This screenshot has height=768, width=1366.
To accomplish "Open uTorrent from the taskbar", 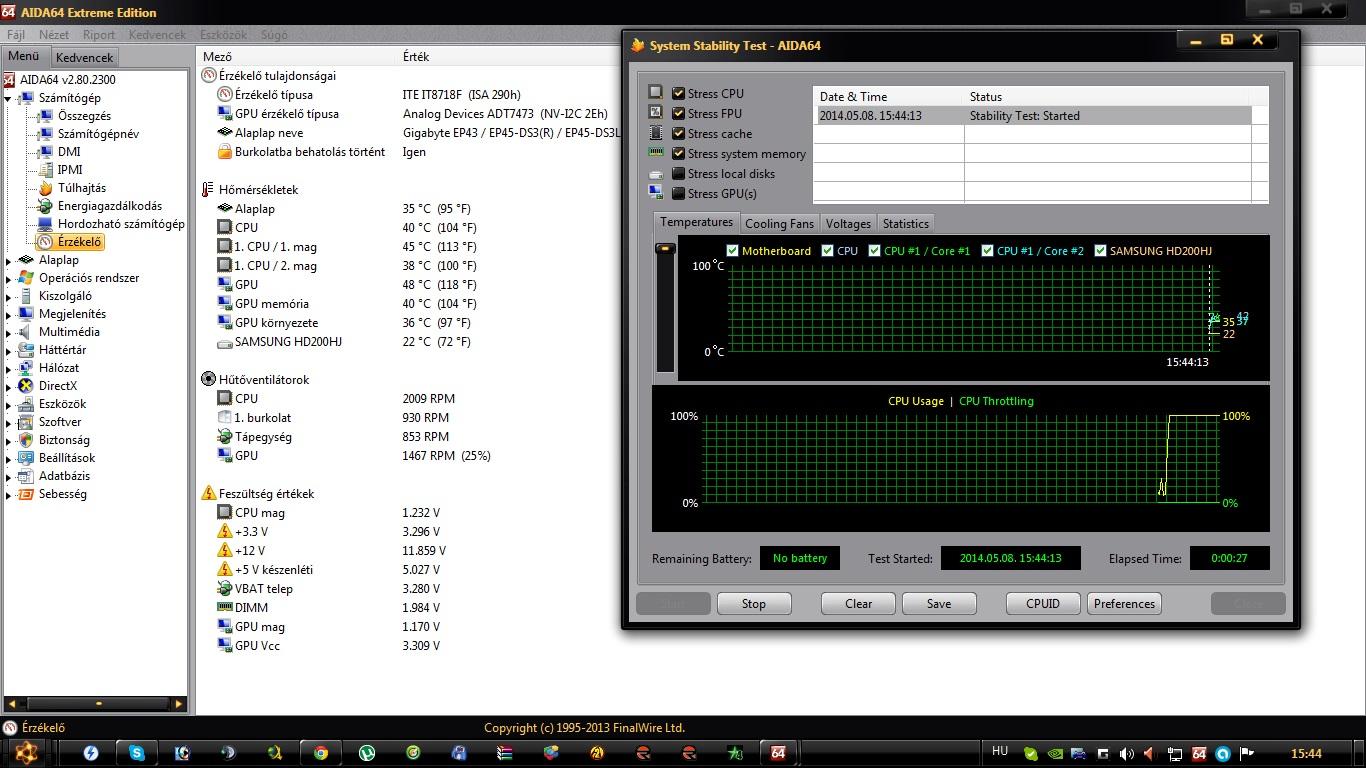I will (x=367, y=753).
